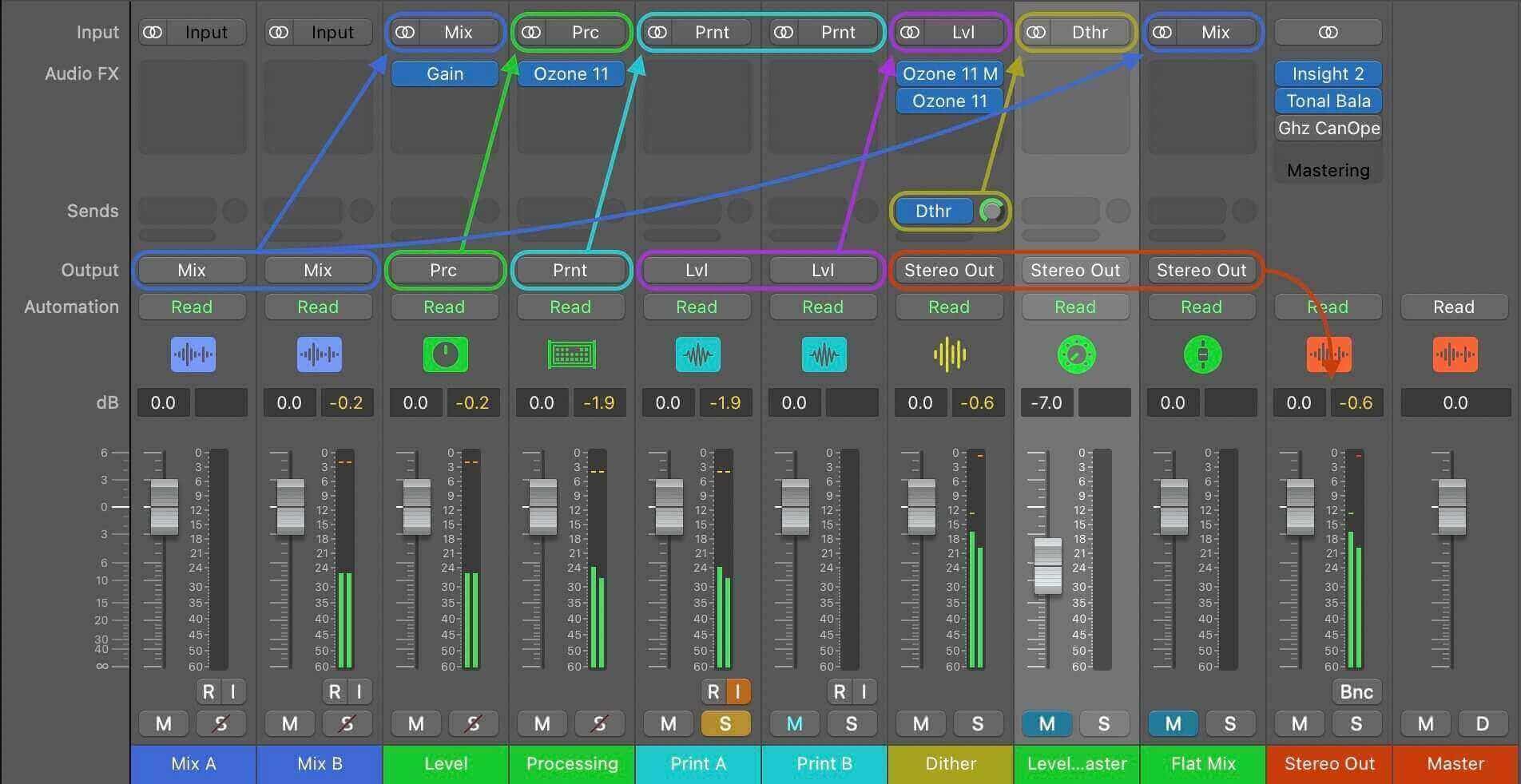Viewport: 1521px width, 784px height.
Task: Solo the Print A channel
Action: click(x=725, y=724)
